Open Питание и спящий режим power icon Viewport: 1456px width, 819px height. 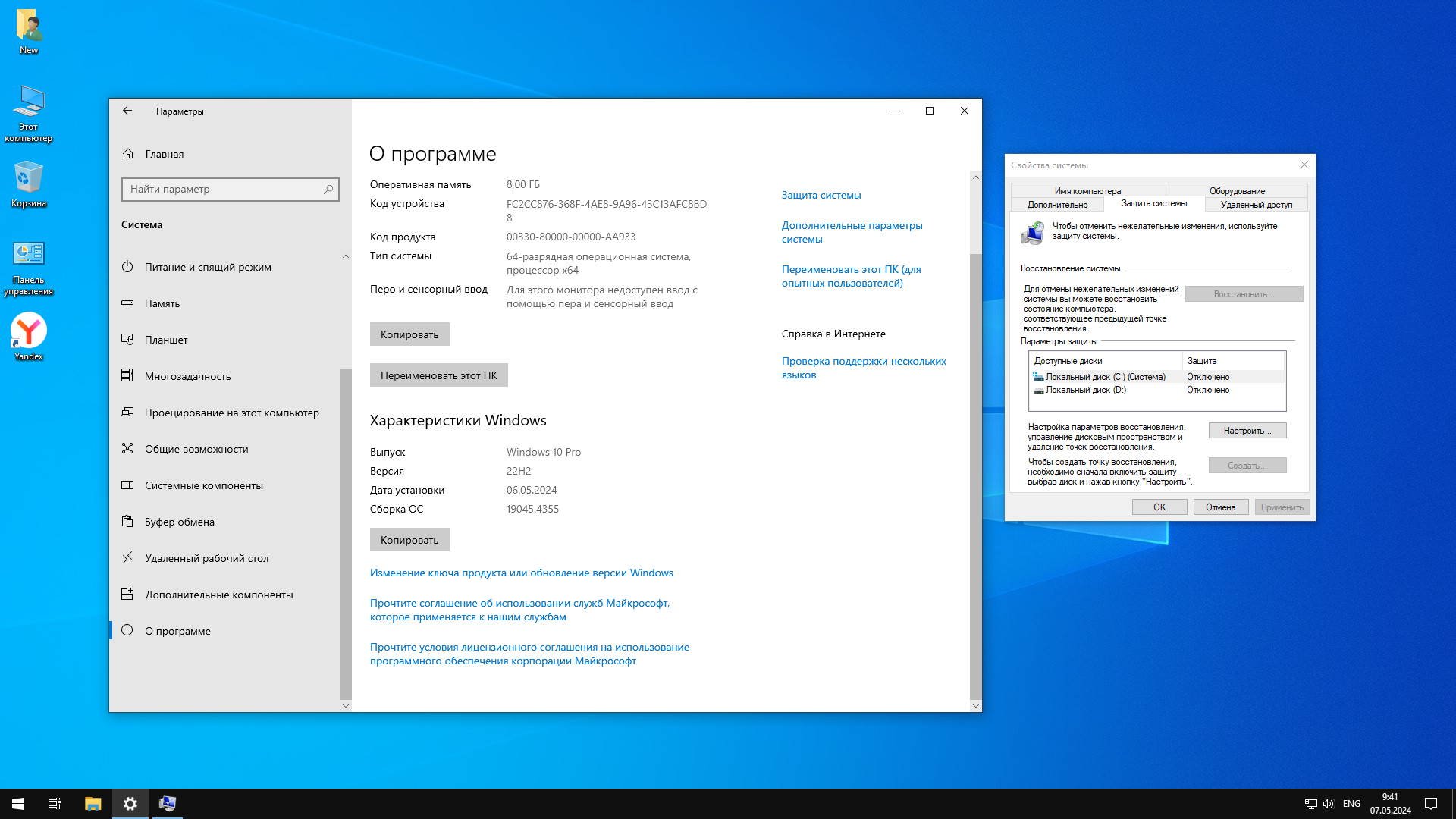point(127,267)
